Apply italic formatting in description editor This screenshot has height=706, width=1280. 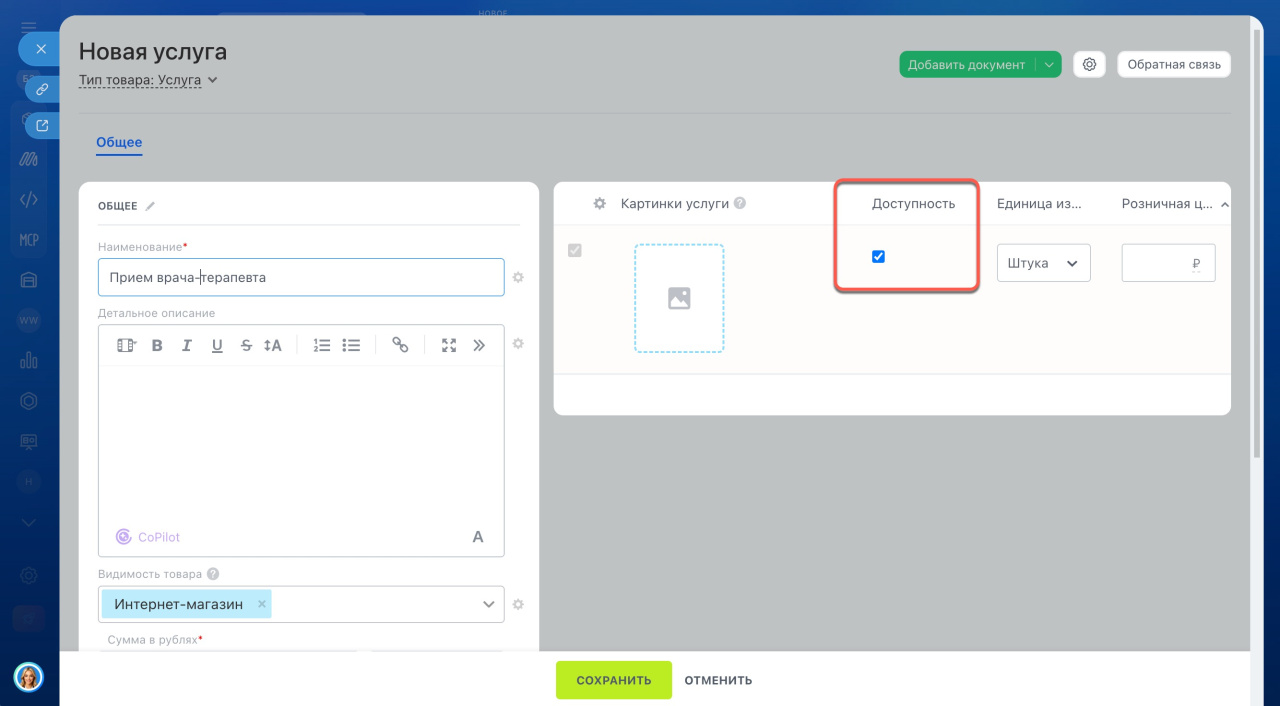click(186, 345)
